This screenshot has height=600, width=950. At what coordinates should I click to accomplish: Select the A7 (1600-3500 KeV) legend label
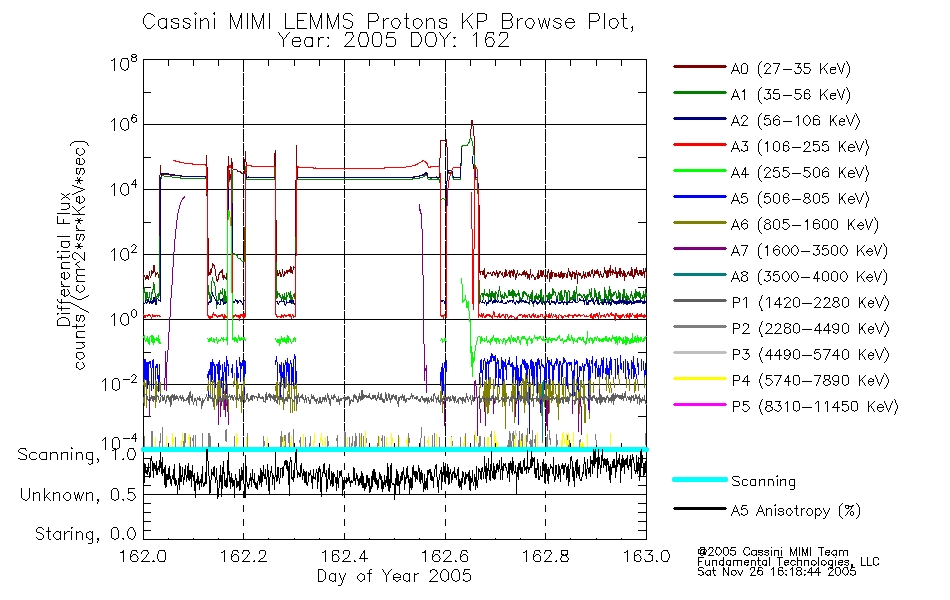coord(809,251)
